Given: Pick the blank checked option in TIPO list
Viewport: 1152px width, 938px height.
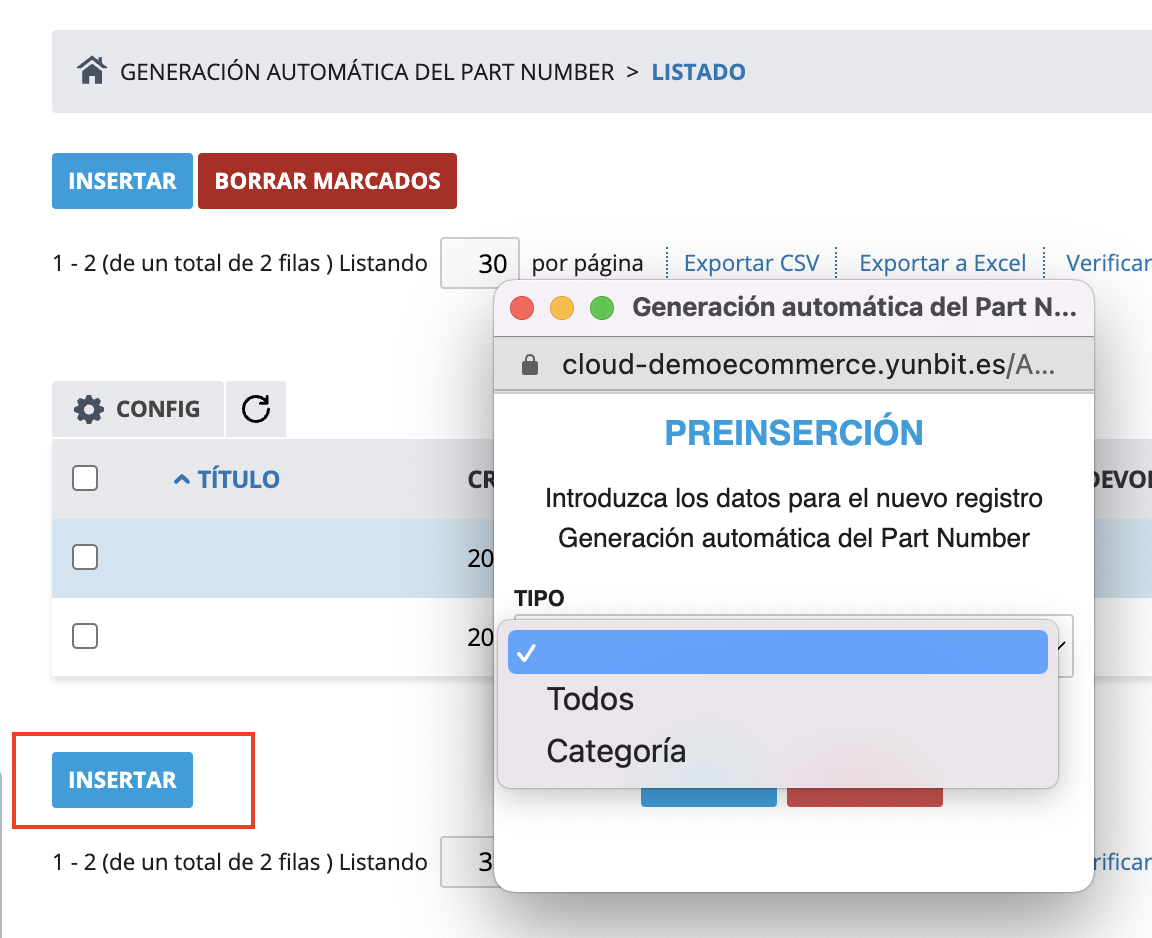Looking at the screenshot, I should coord(777,652).
